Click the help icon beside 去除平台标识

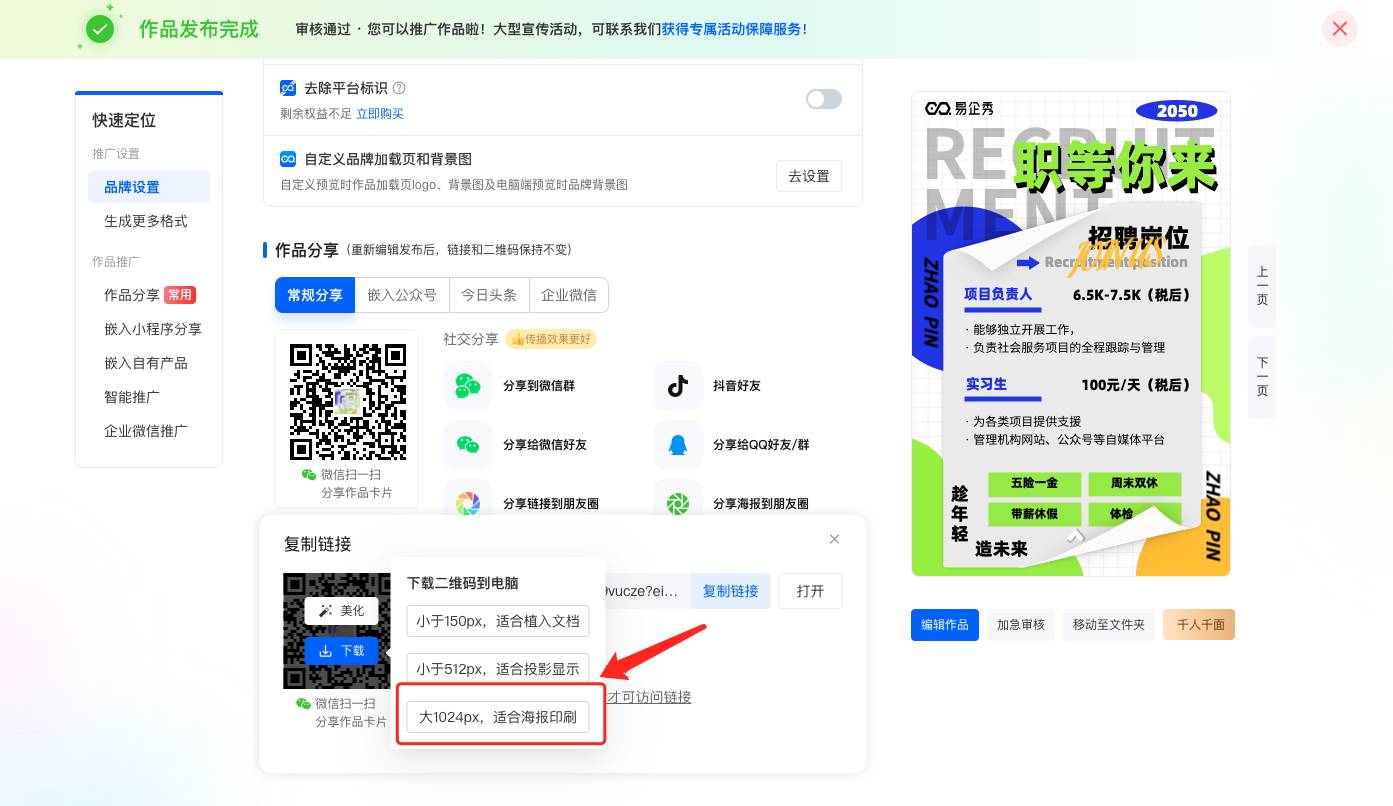pyautogui.click(x=399, y=88)
